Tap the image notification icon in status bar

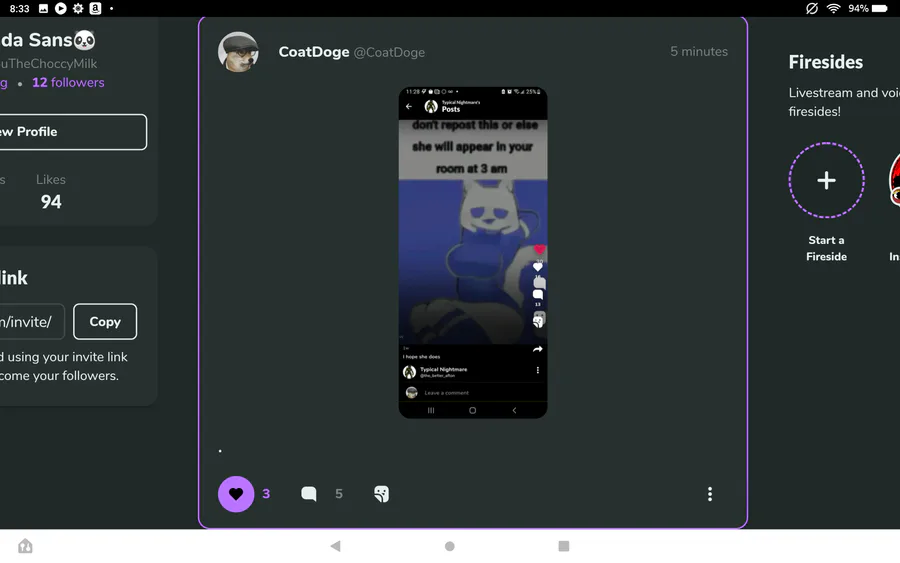43,9
